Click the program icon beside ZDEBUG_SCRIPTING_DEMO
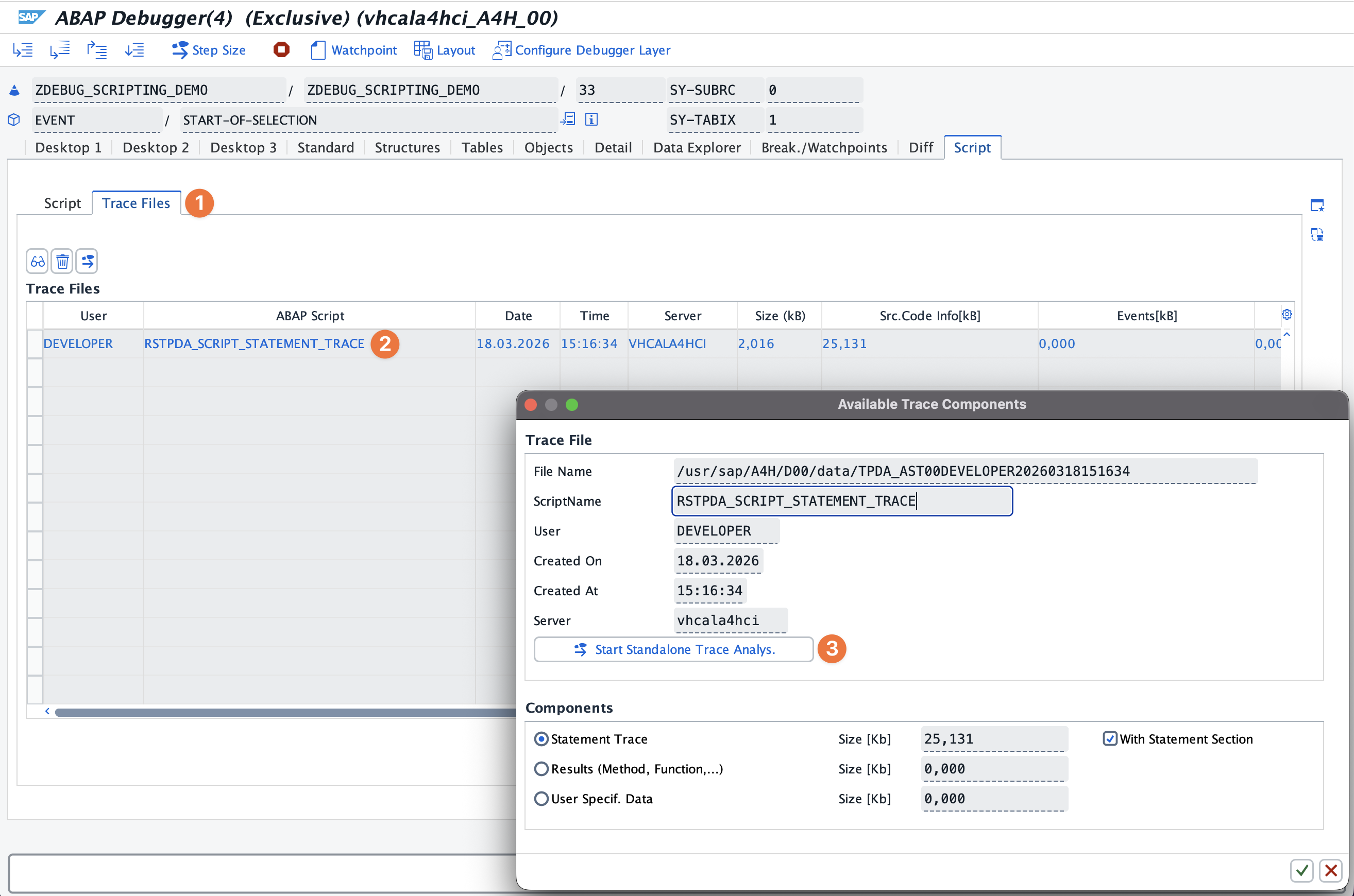 (14, 90)
